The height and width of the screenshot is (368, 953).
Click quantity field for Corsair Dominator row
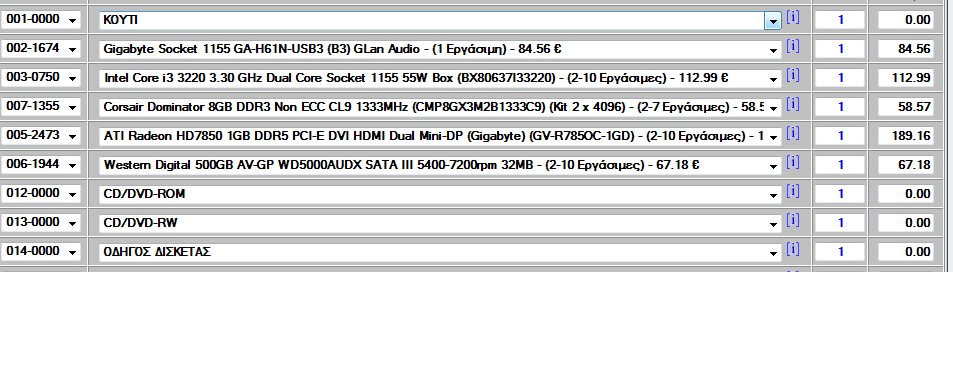pyautogui.click(x=839, y=108)
